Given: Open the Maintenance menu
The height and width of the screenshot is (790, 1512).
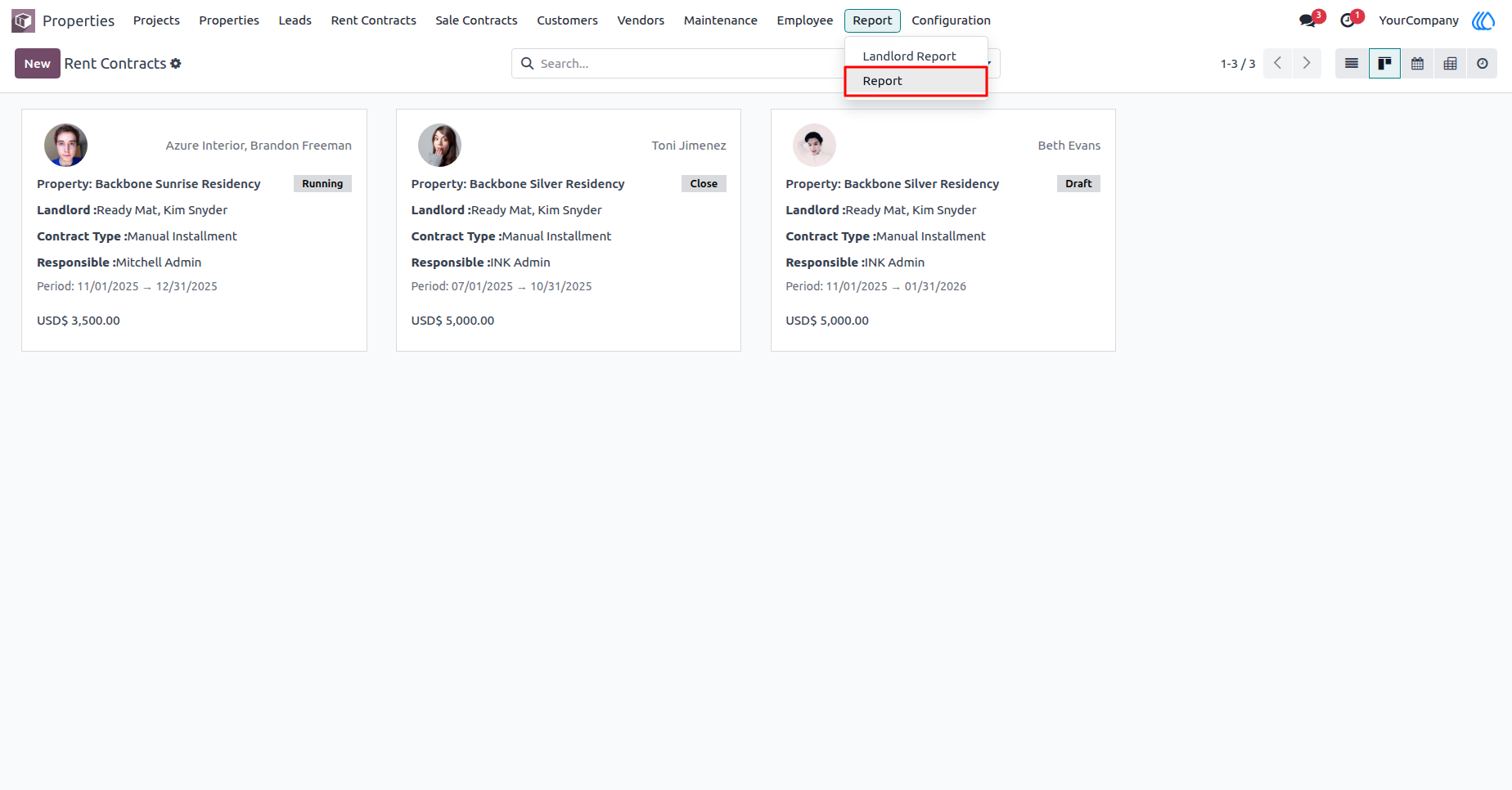Looking at the screenshot, I should coord(720,20).
